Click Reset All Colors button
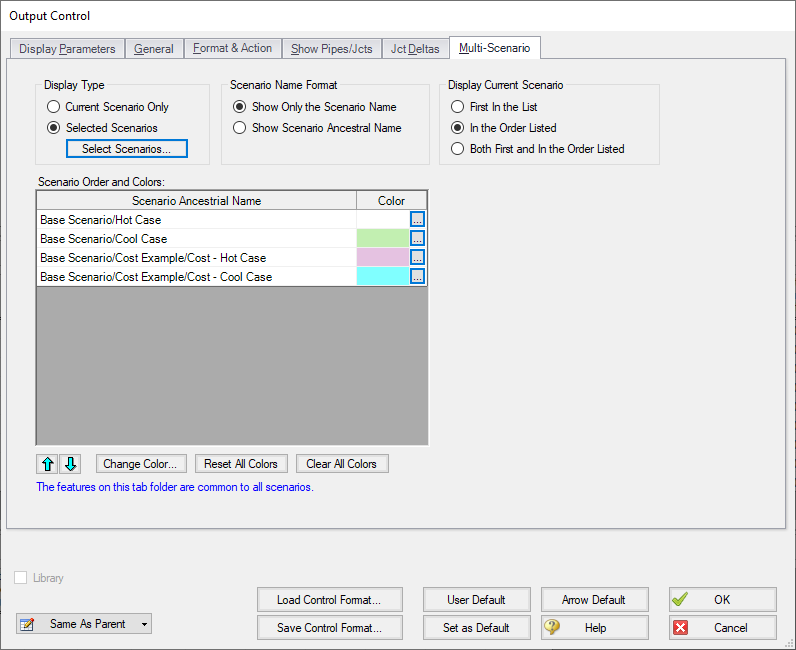 point(241,464)
